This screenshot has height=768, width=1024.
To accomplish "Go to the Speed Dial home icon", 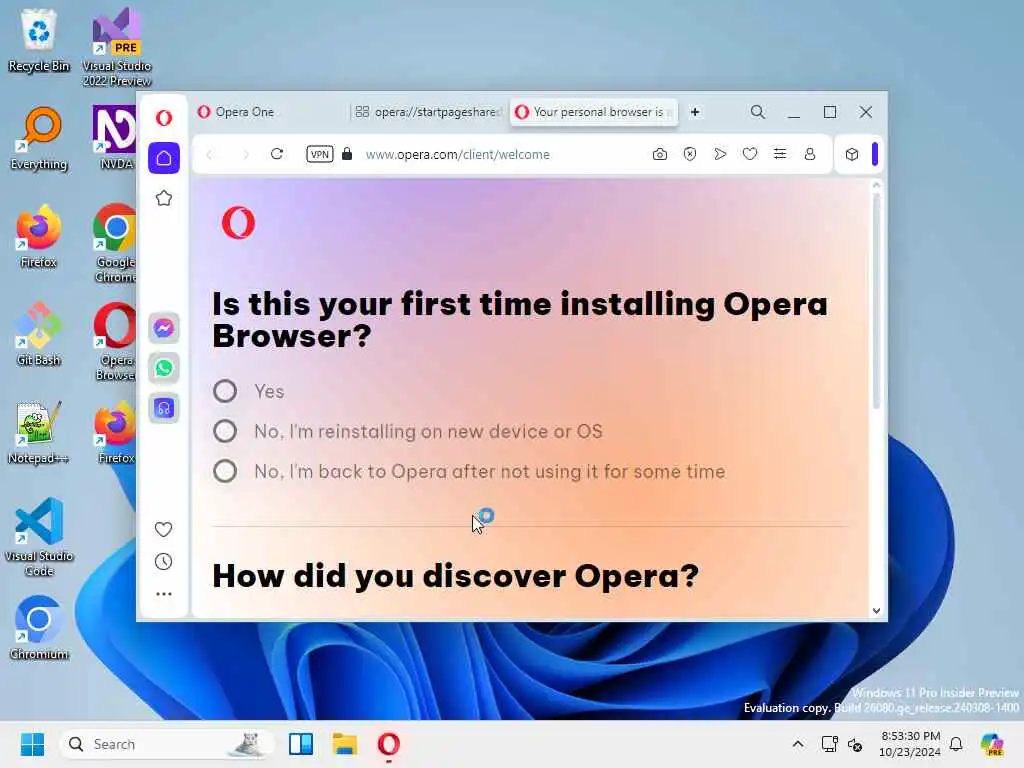I will (x=164, y=158).
